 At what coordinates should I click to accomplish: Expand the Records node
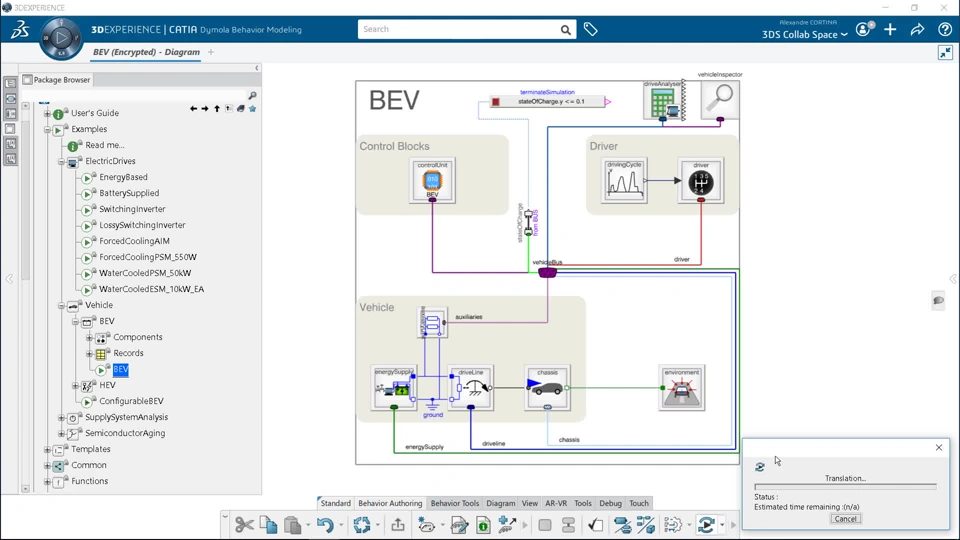pos(89,353)
